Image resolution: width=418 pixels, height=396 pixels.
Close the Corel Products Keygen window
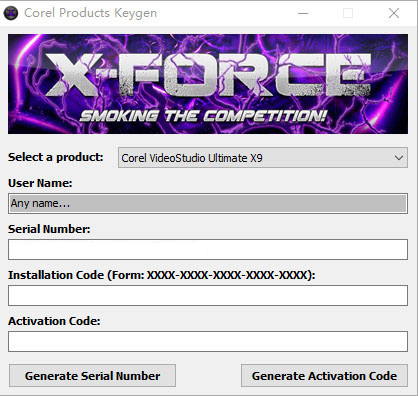tap(394, 13)
